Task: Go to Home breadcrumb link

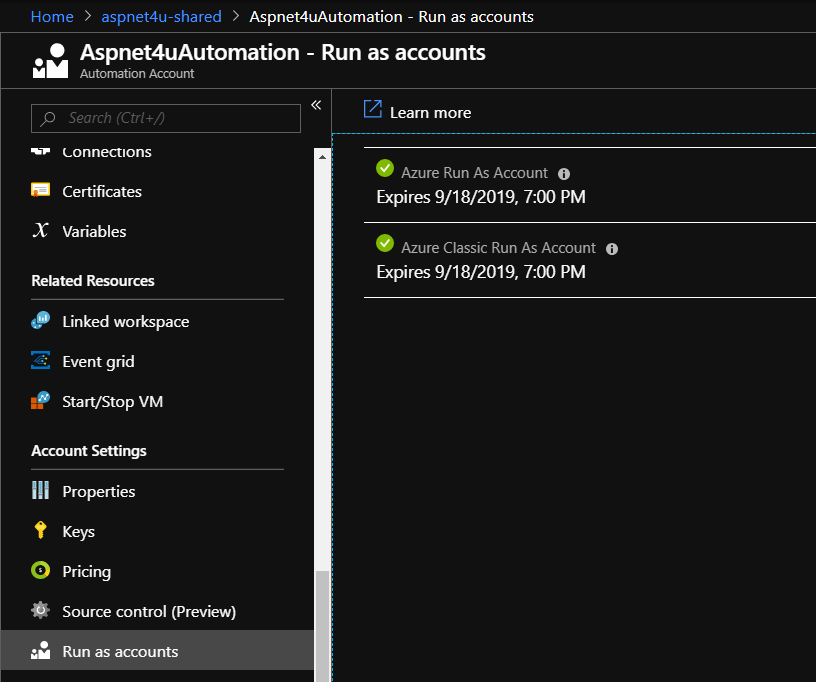Action: point(52,17)
